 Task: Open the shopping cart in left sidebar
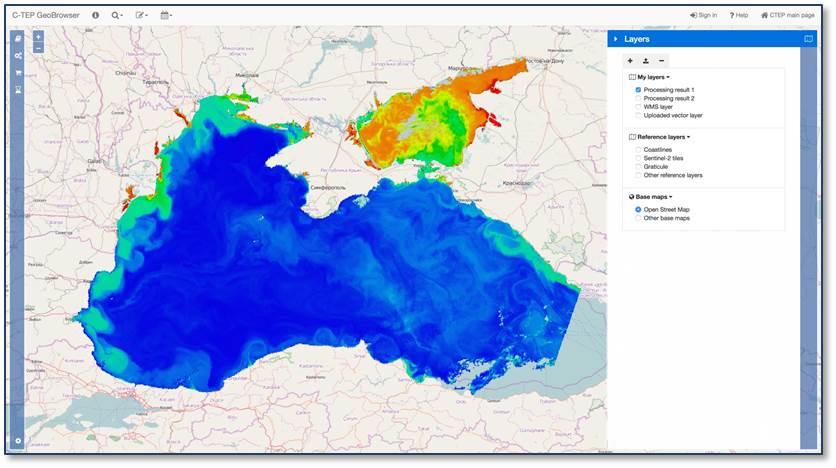pyautogui.click(x=18, y=72)
